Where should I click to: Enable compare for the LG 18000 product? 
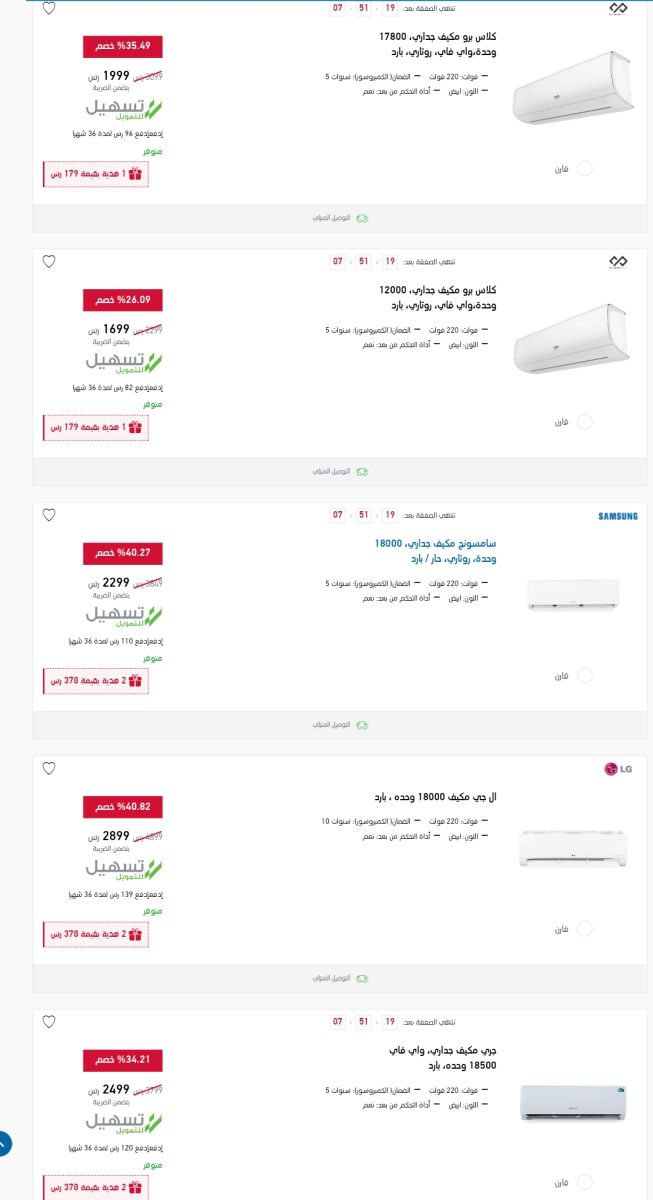click(584, 928)
